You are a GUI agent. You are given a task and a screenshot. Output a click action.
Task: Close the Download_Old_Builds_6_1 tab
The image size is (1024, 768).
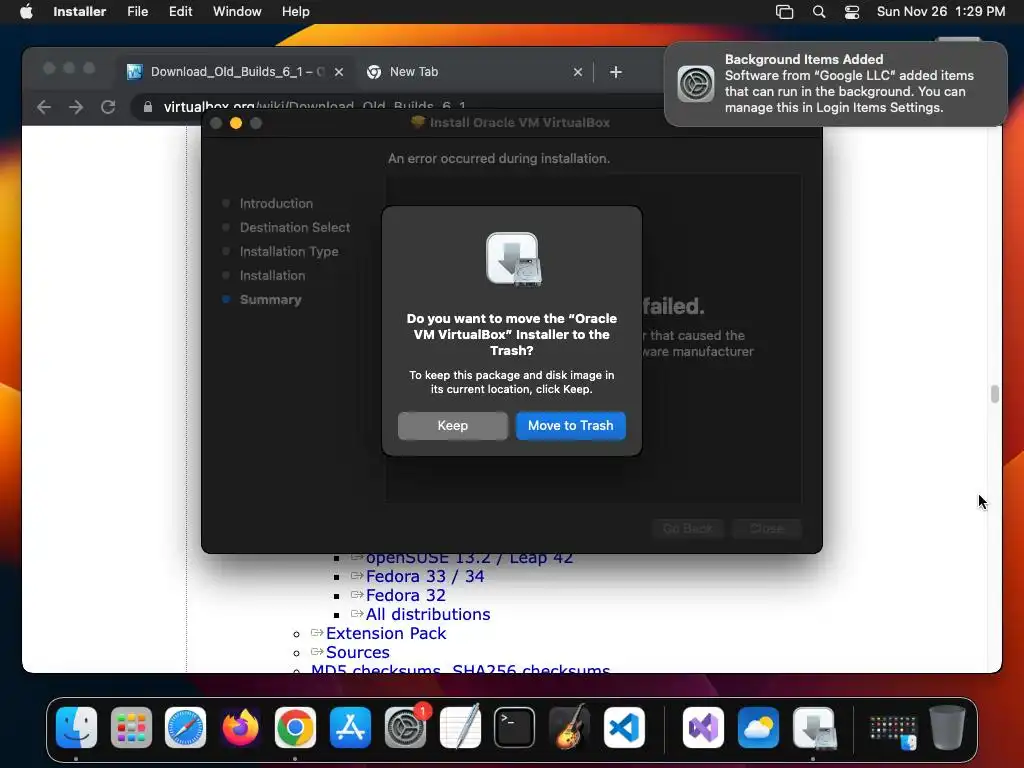339,72
